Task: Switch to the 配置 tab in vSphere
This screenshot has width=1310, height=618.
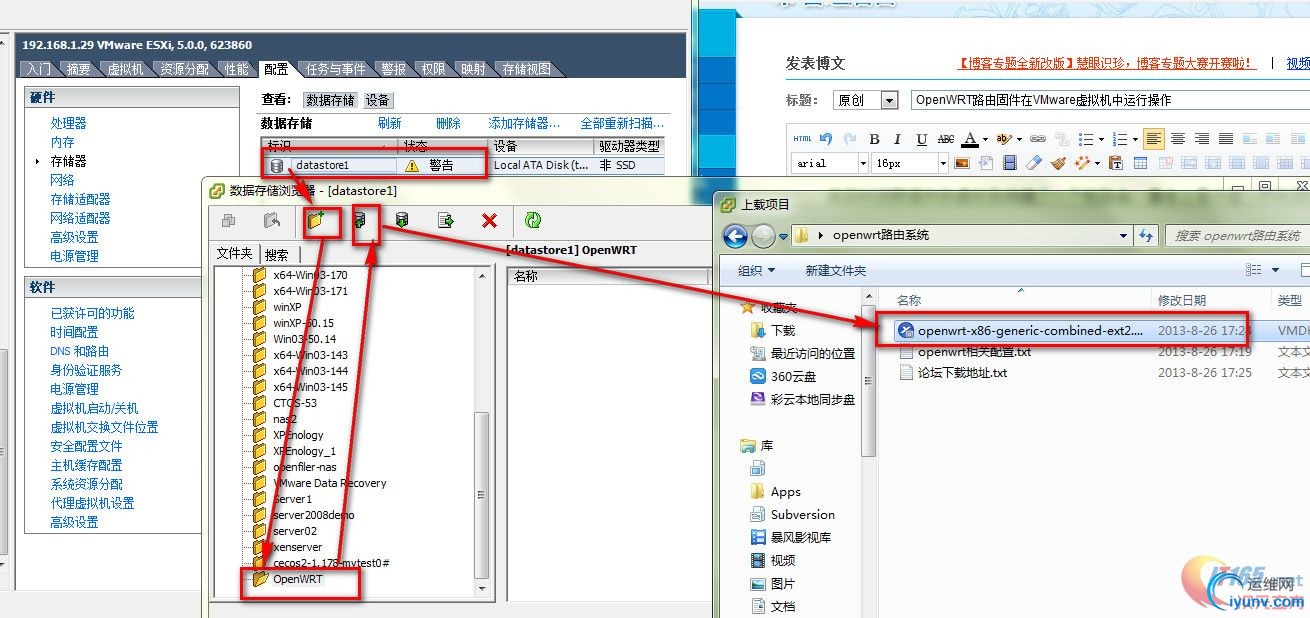Action: (276, 69)
